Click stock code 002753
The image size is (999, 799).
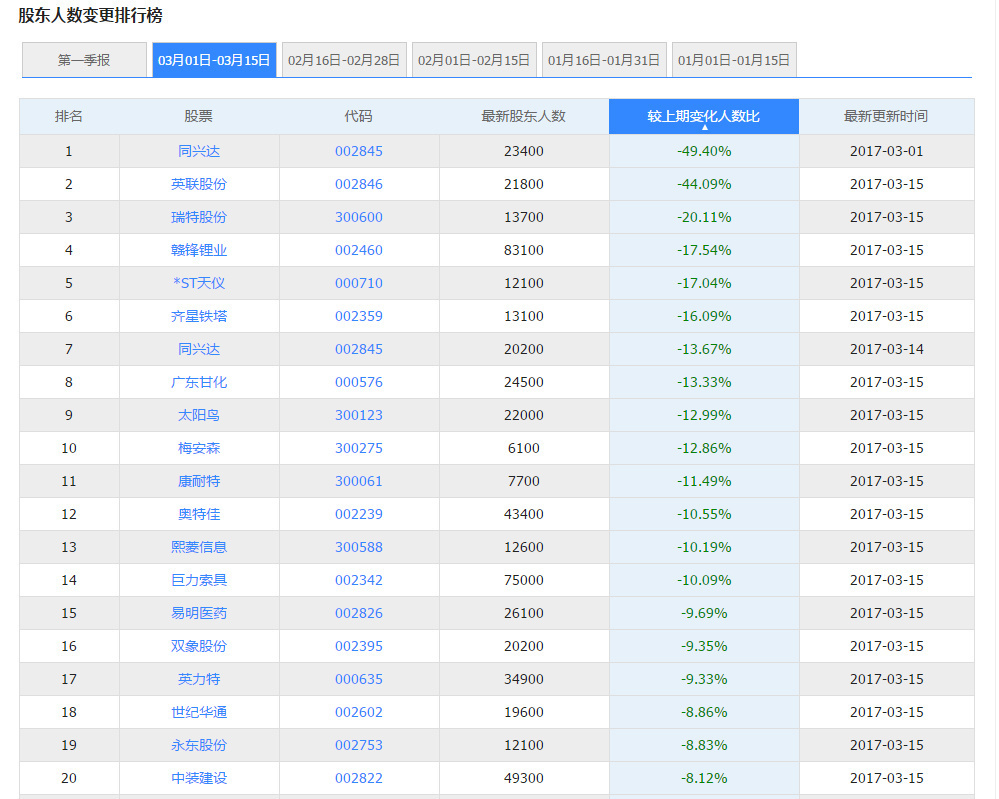pos(359,745)
